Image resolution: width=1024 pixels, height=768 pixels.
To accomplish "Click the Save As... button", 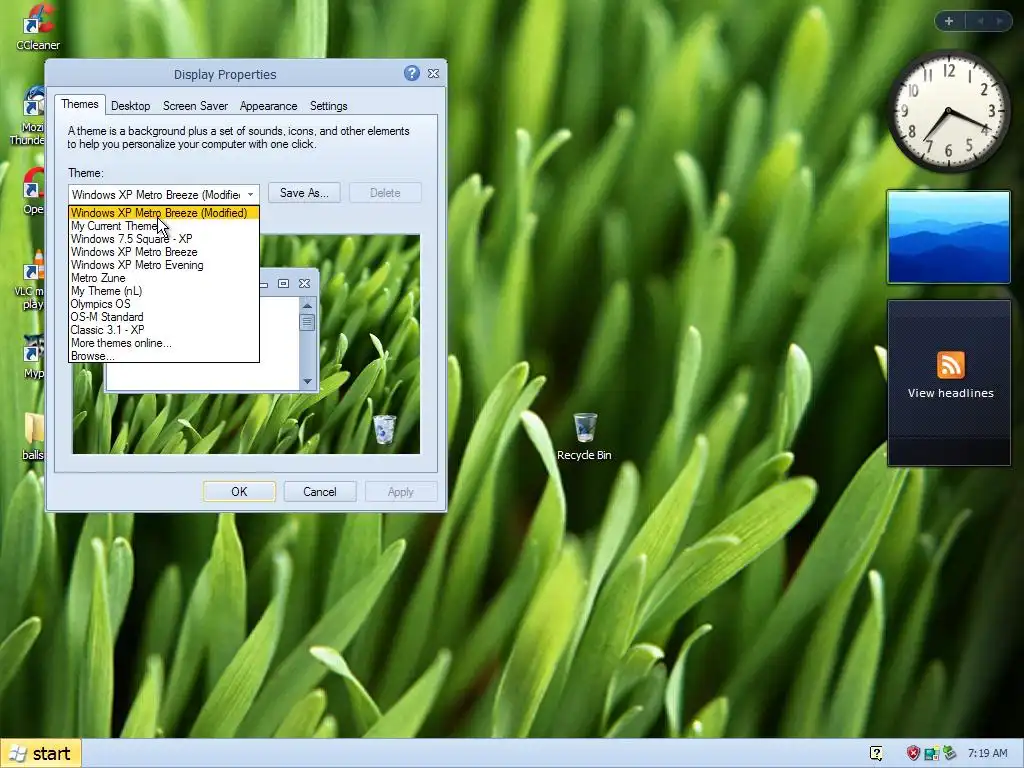I will pos(304,193).
